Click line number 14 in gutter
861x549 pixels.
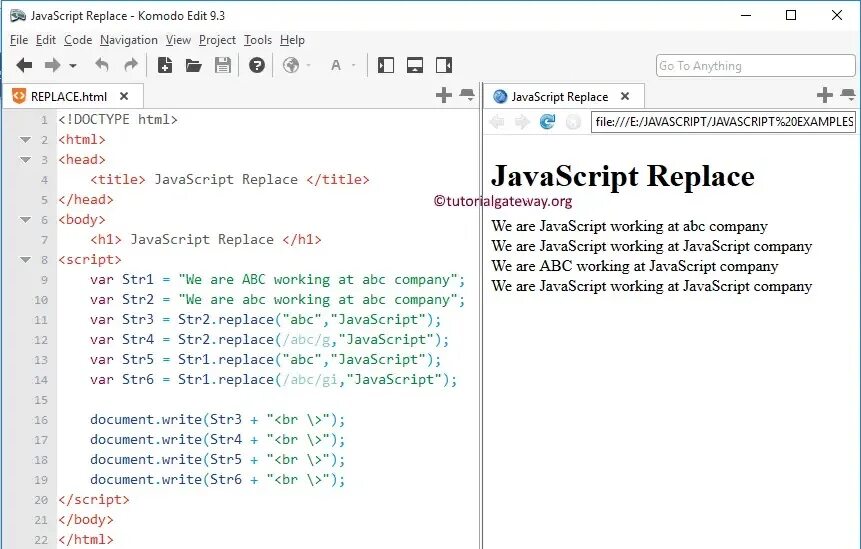(x=41, y=380)
